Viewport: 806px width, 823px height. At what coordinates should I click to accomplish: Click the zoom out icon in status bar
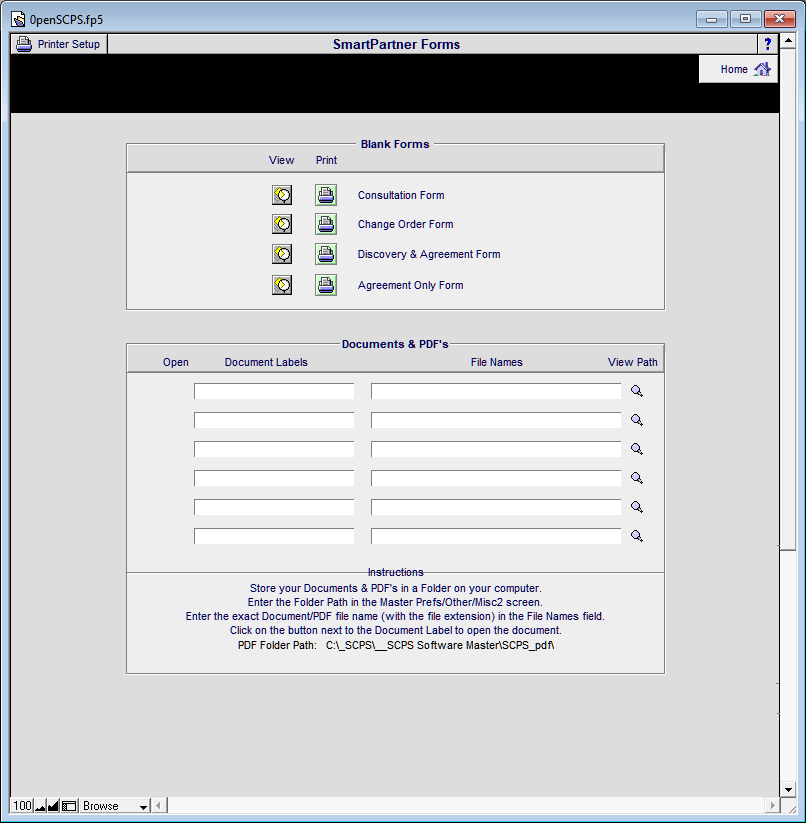(x=40, y=806)
